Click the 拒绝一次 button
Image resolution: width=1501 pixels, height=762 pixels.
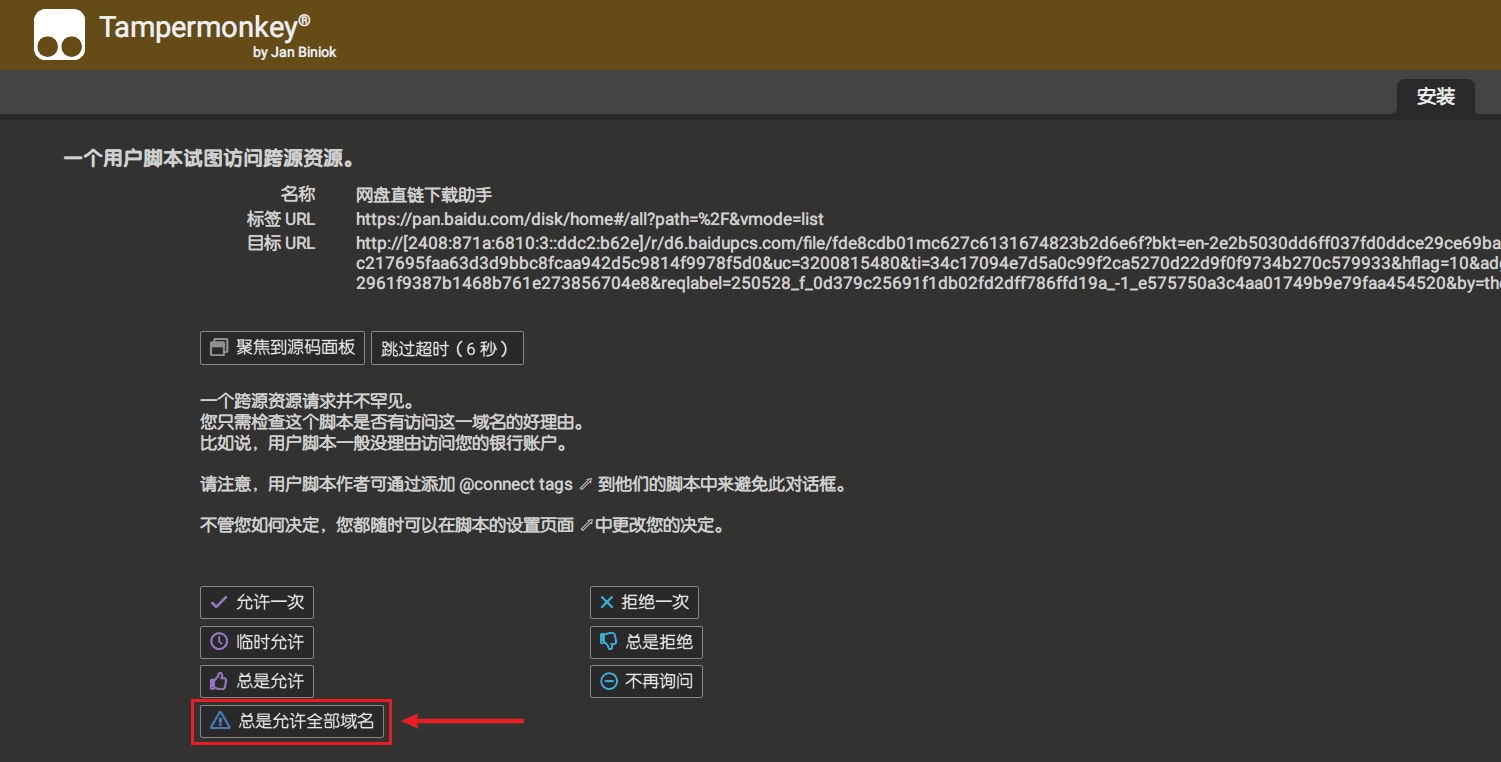coord(644,602)
